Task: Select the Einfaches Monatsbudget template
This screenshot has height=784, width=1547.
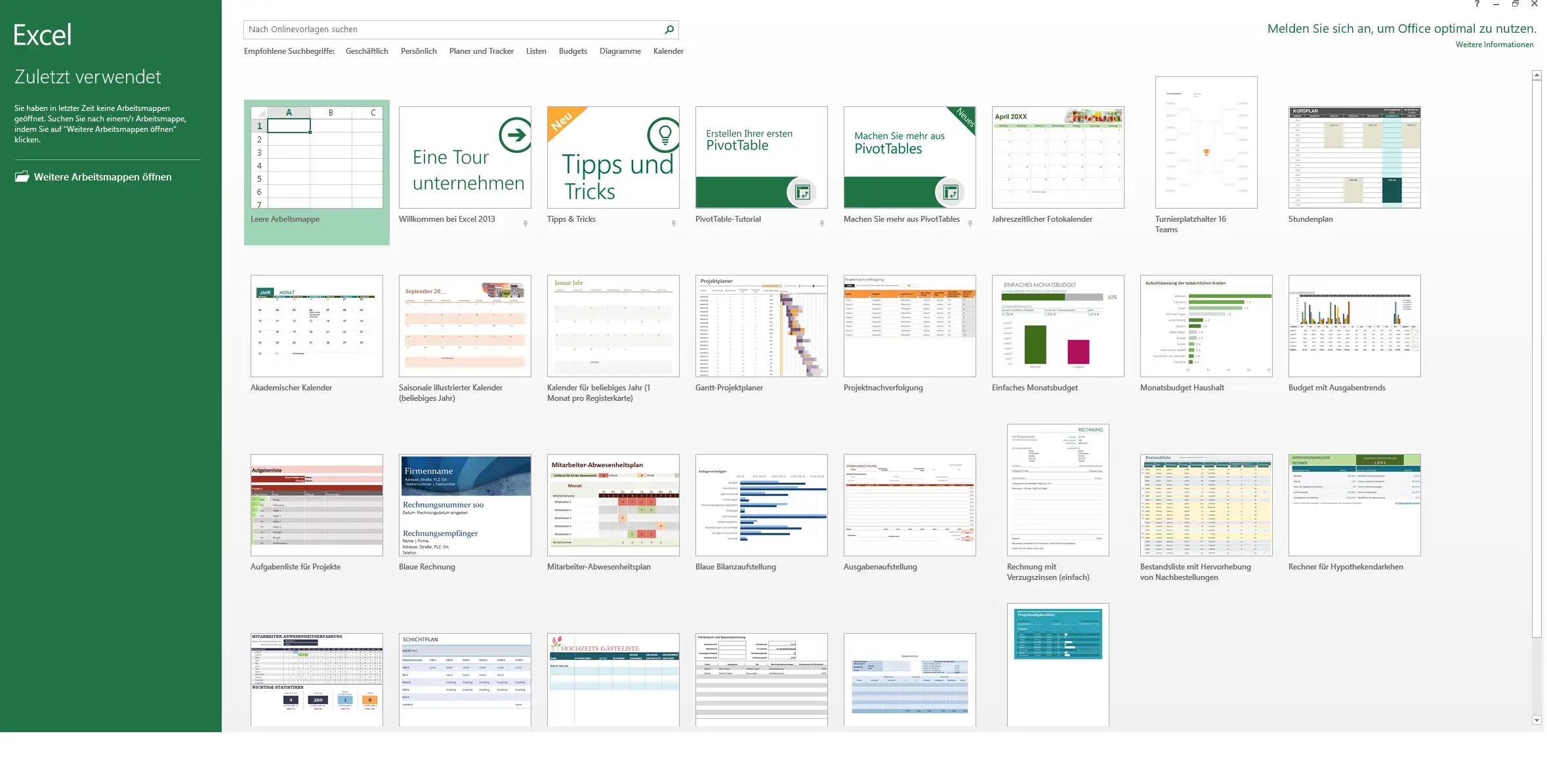Action: tap(1058, 326)
